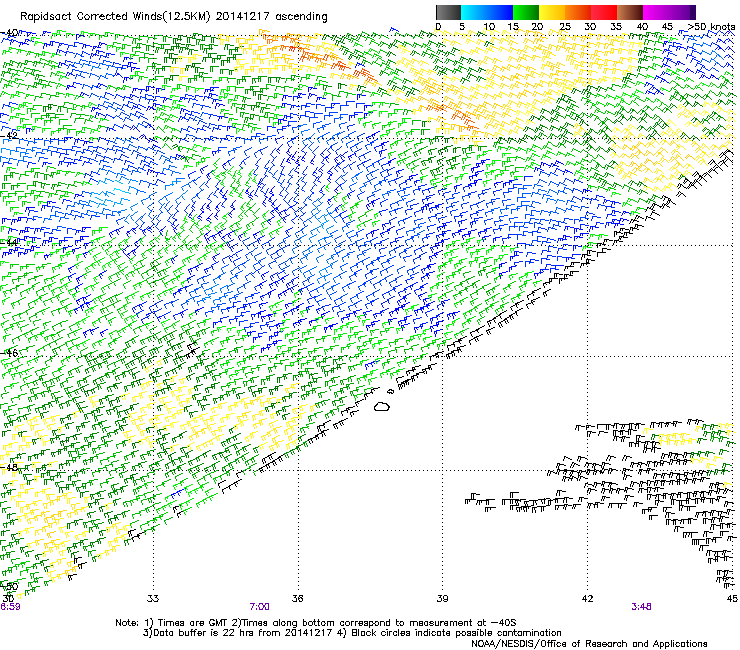Click the -40 latitude axis label
The height and width of the screenshot is (650, 740).
tap(9, 33)
